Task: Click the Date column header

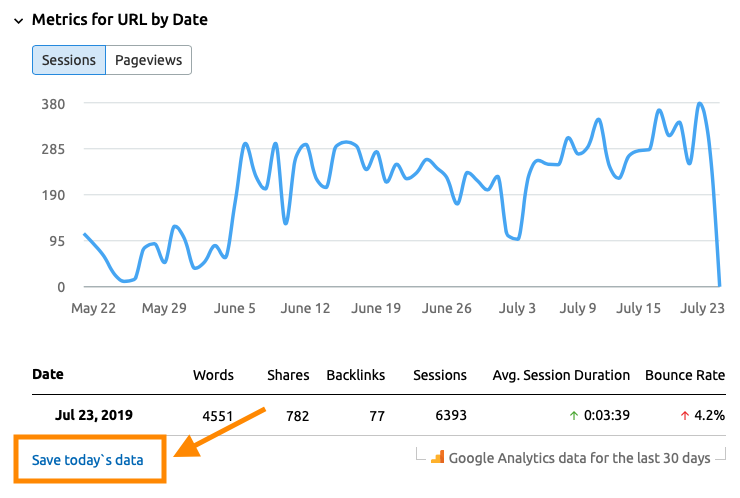Action: 48,375
